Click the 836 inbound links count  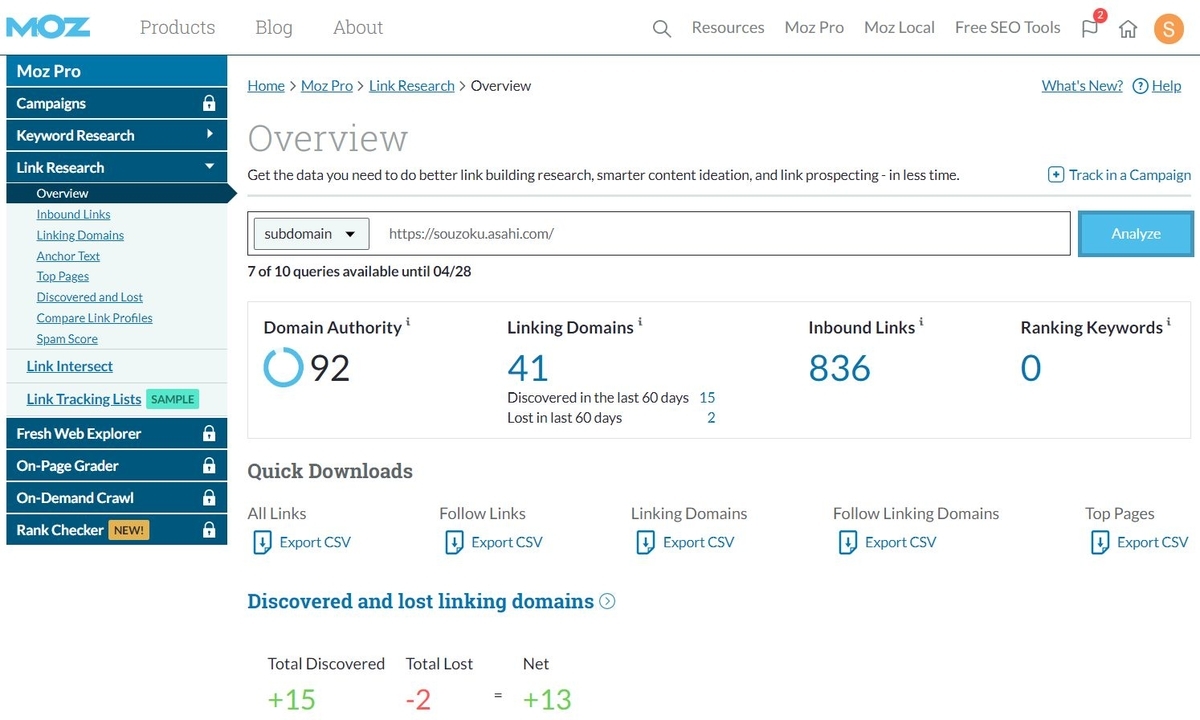(x=840, y=368)
